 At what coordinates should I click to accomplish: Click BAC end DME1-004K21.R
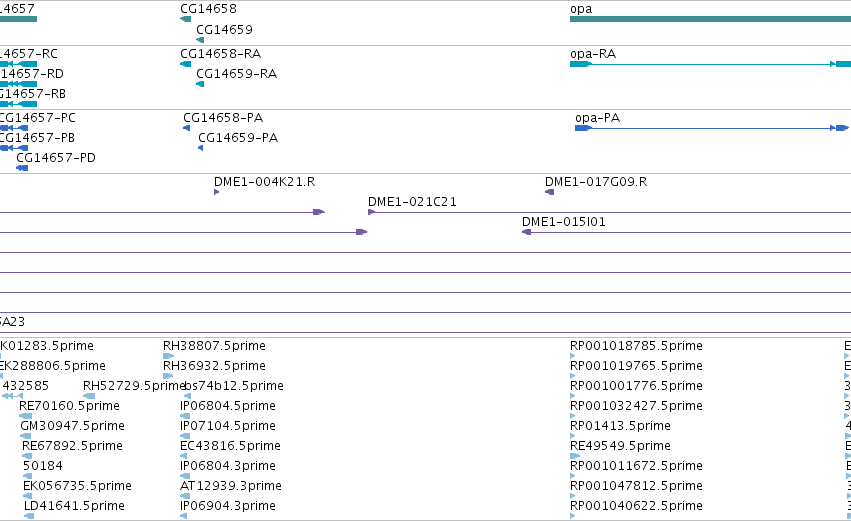(x=264, y=182)
